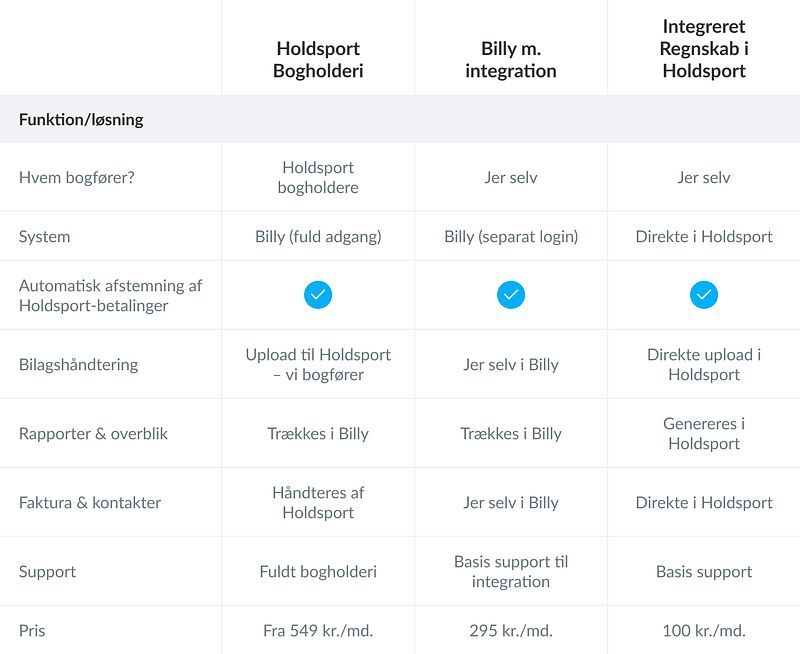This screenshot has width=800, height=654.
Task: Select the Billy m. integration column header
Action: [x=511, y=60]
